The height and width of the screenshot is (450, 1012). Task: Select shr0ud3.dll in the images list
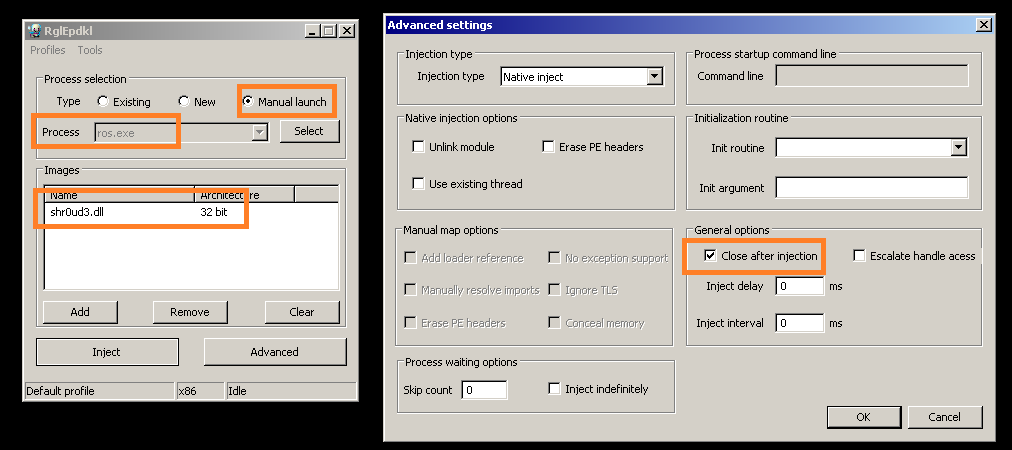coord(76,213)
